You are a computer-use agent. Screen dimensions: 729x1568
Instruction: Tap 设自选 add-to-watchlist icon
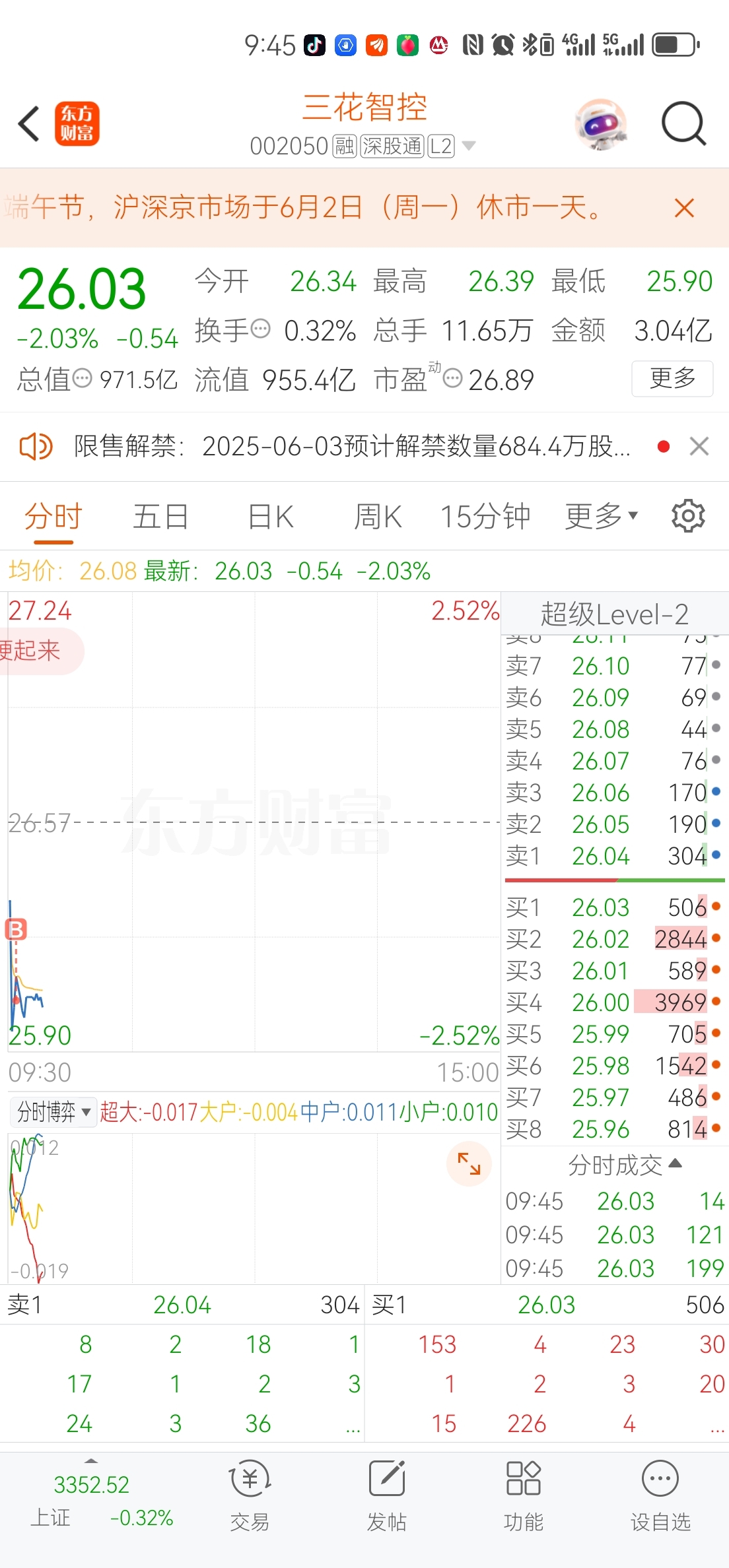660,1497
